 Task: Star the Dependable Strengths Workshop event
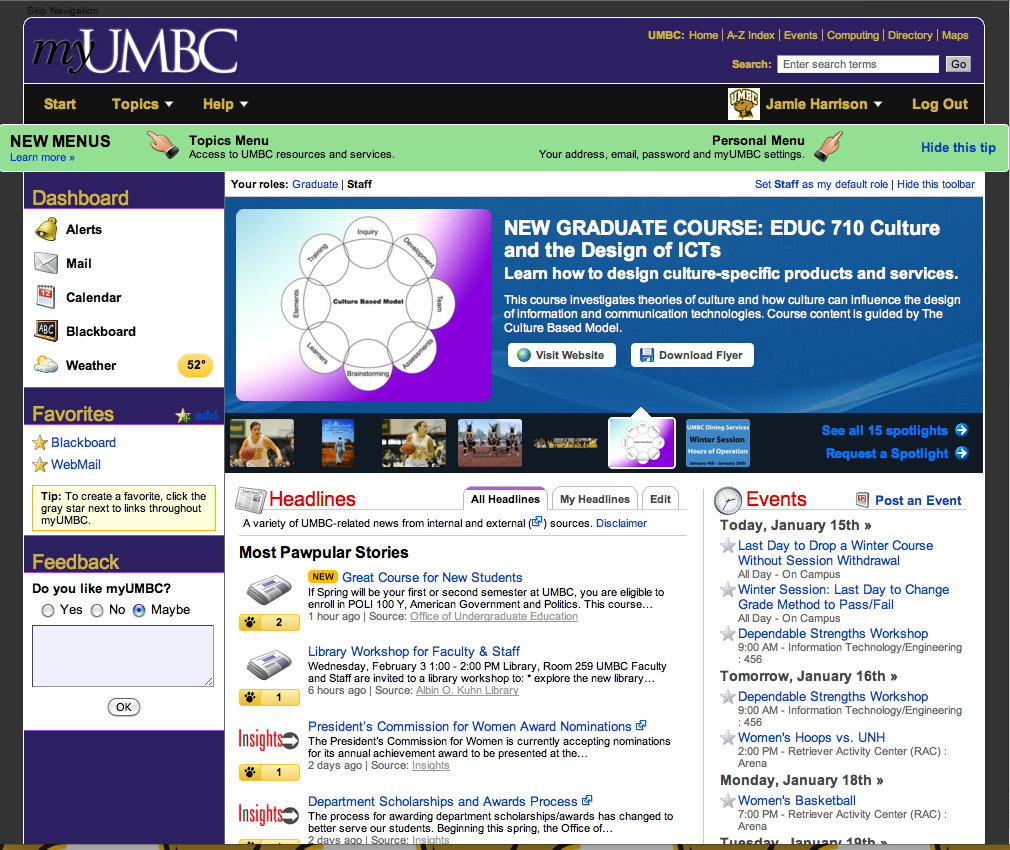(x=728, y=634)
